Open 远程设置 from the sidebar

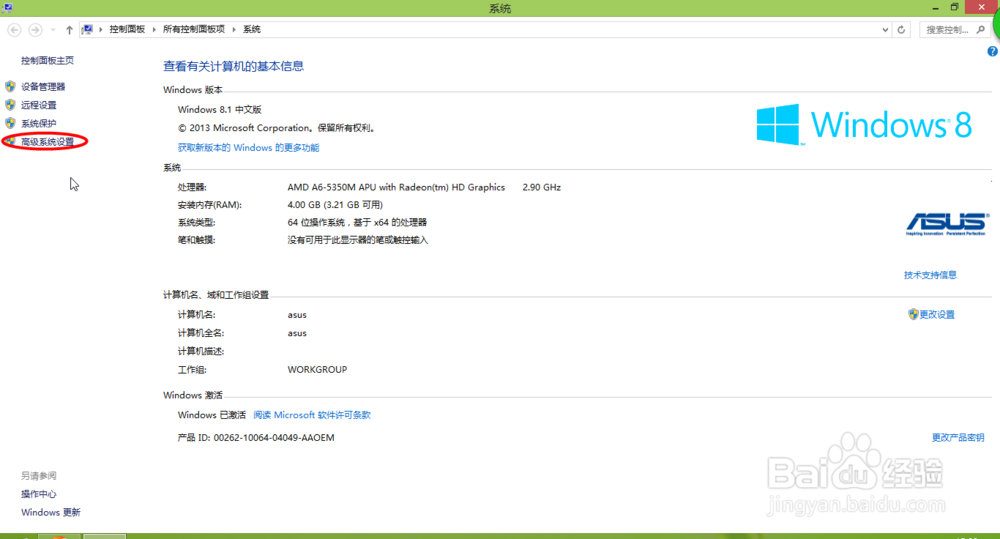(x=38, y=105)
